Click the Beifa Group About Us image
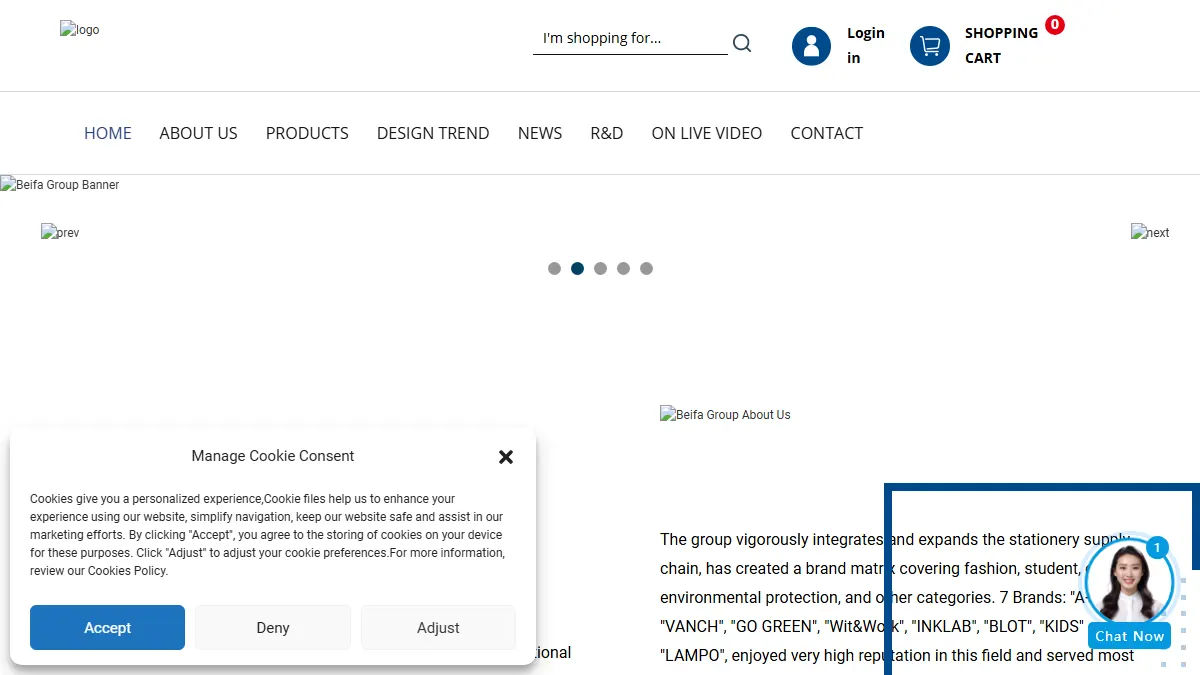The width and height of the screenshot is (1200, 675). click(725, 414)
